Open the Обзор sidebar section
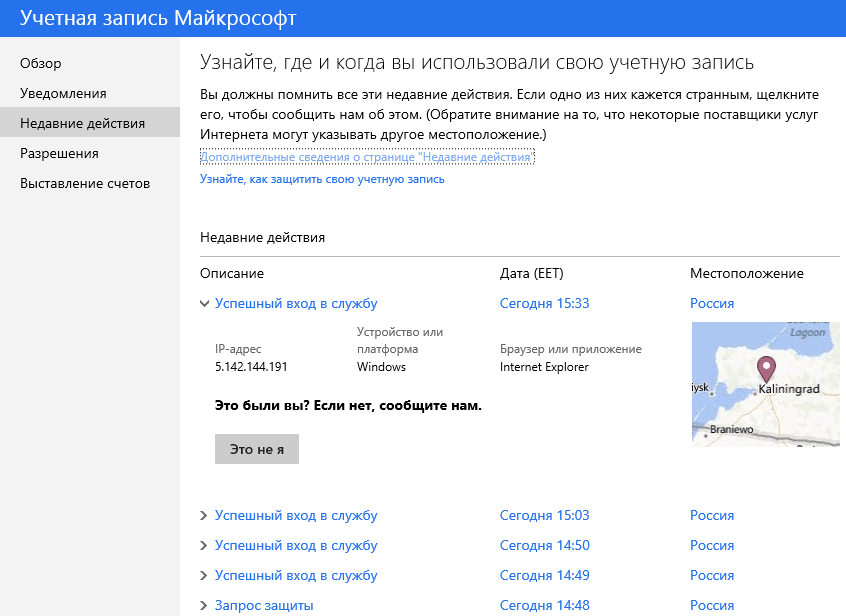 coord(40,64)
